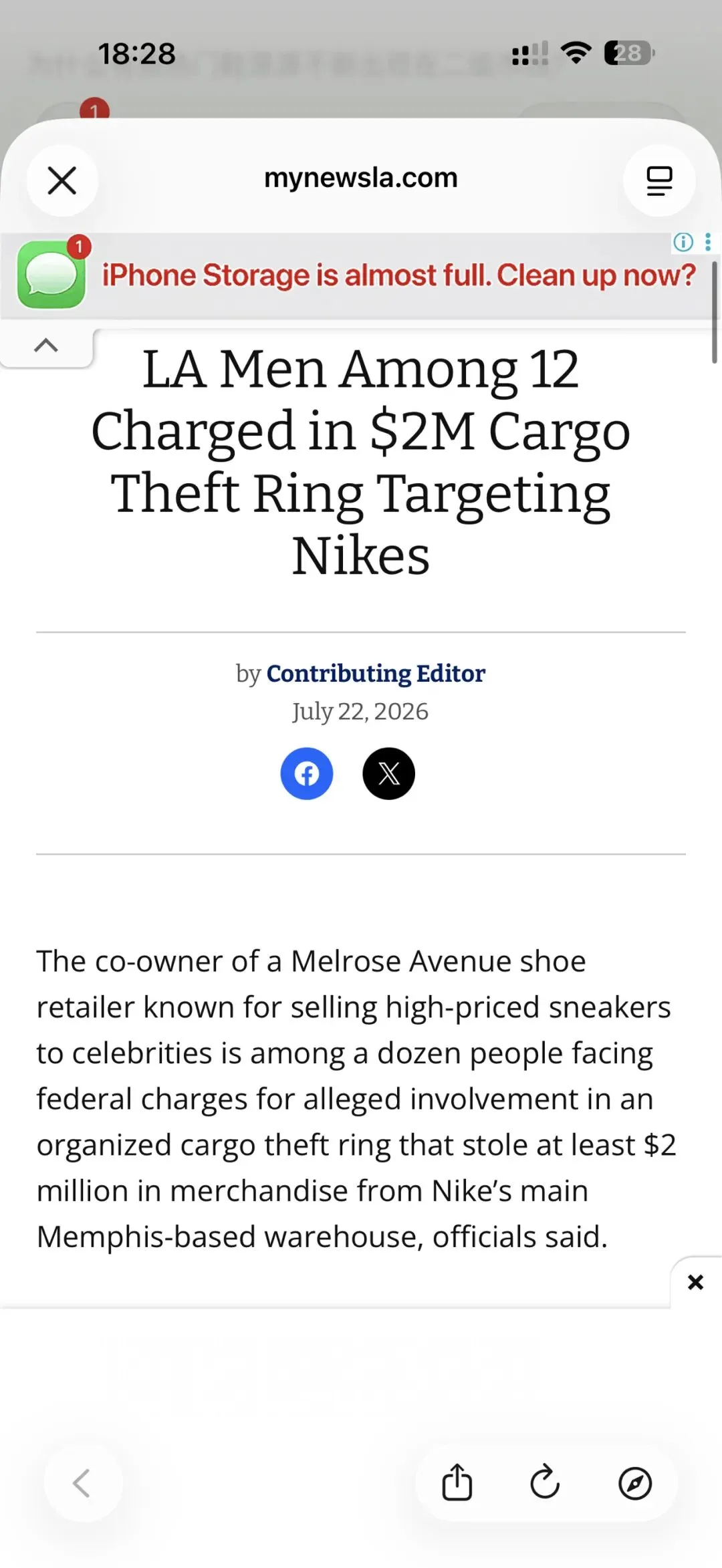722x1568 pixels.
Task: Share the article on Facebook
Action: [x=307, y=774]
